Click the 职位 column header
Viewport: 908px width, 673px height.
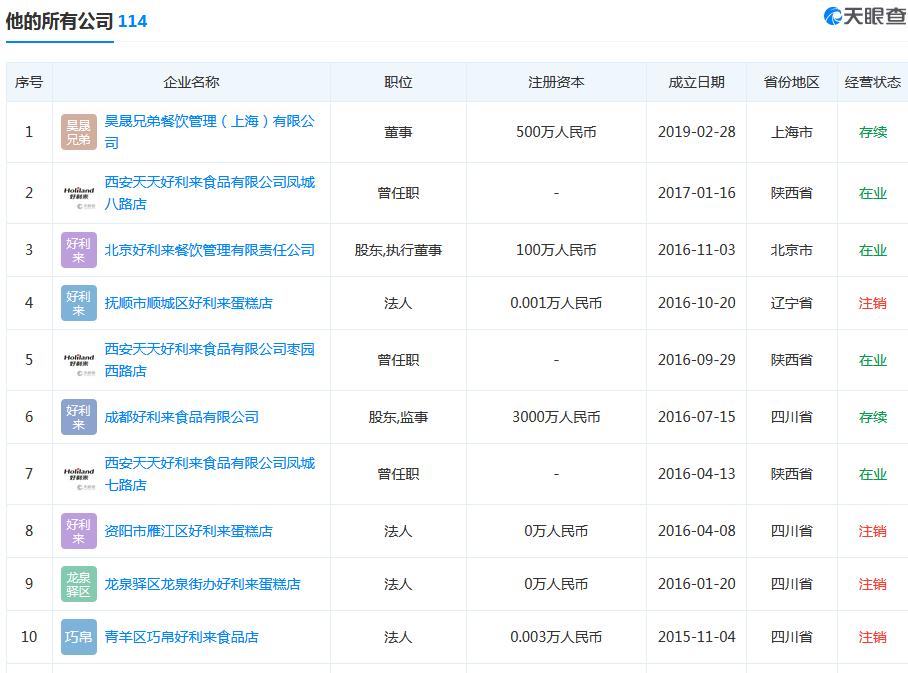pos(398,82)
